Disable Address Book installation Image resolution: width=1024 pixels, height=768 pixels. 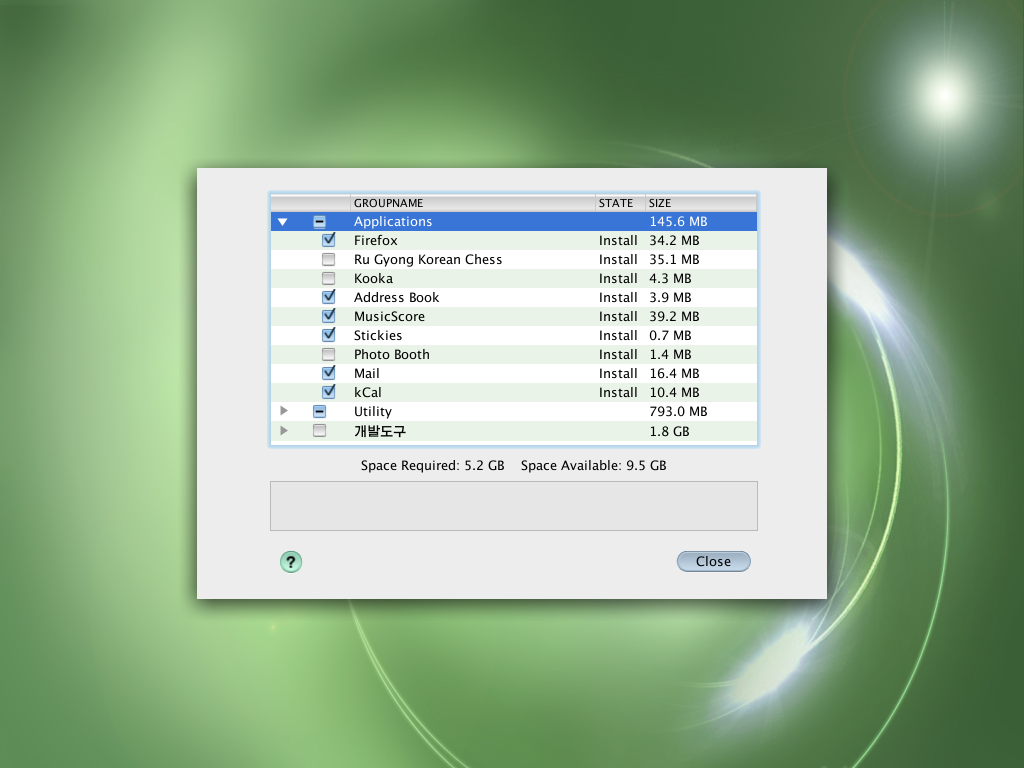pyautogui.click(x=329, y=297)
